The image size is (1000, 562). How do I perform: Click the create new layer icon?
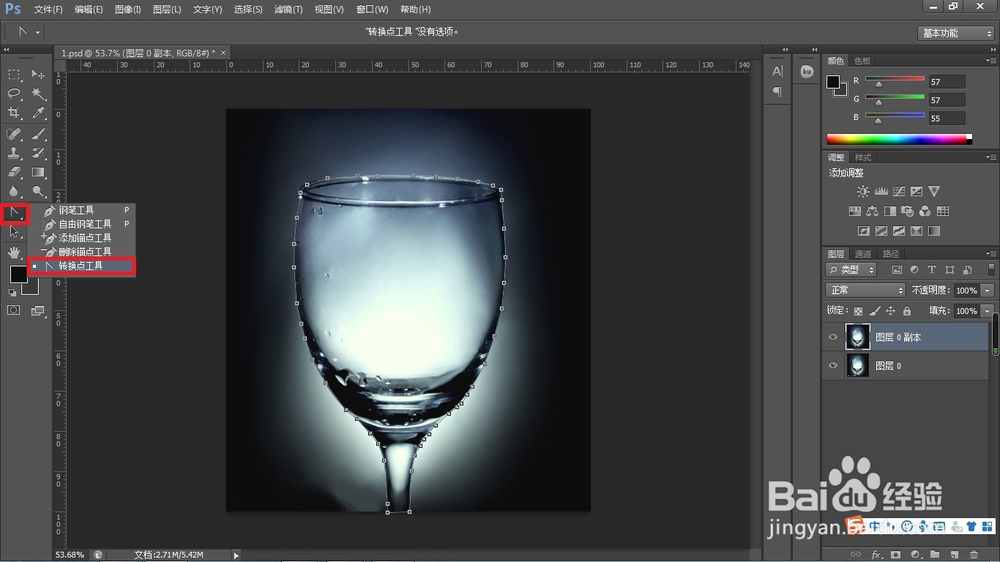point(954,554)
